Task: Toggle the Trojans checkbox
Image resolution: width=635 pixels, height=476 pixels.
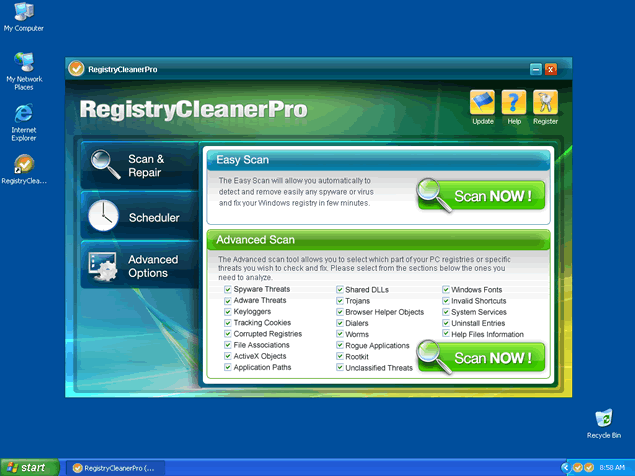Action: pos(338,300)
